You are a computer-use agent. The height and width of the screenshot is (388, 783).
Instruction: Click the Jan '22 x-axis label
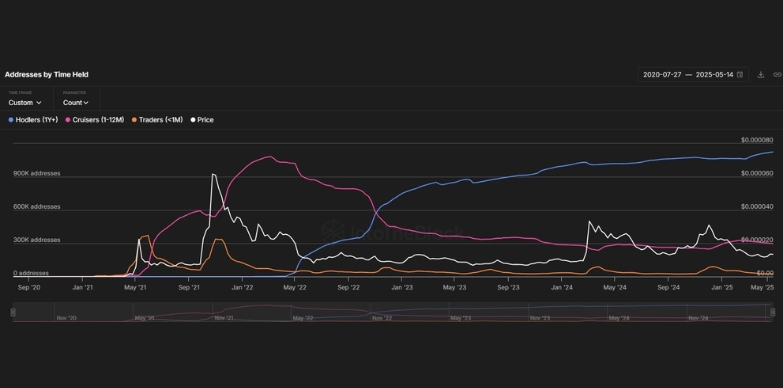pos(242,288)
